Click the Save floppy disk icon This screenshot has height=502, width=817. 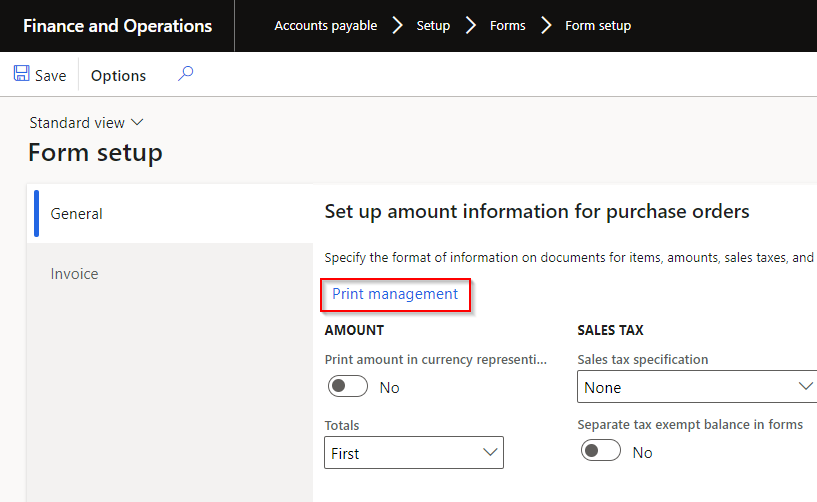pyautogui.click(x=21, y=74)
